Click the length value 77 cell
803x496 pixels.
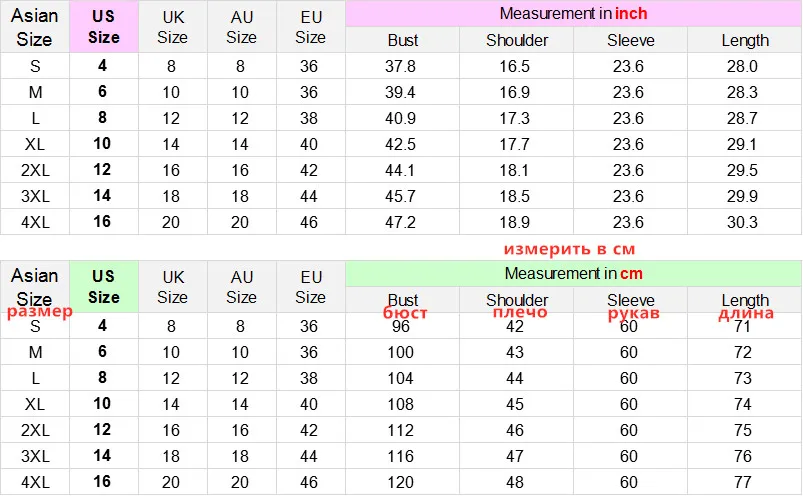(744, 482)
